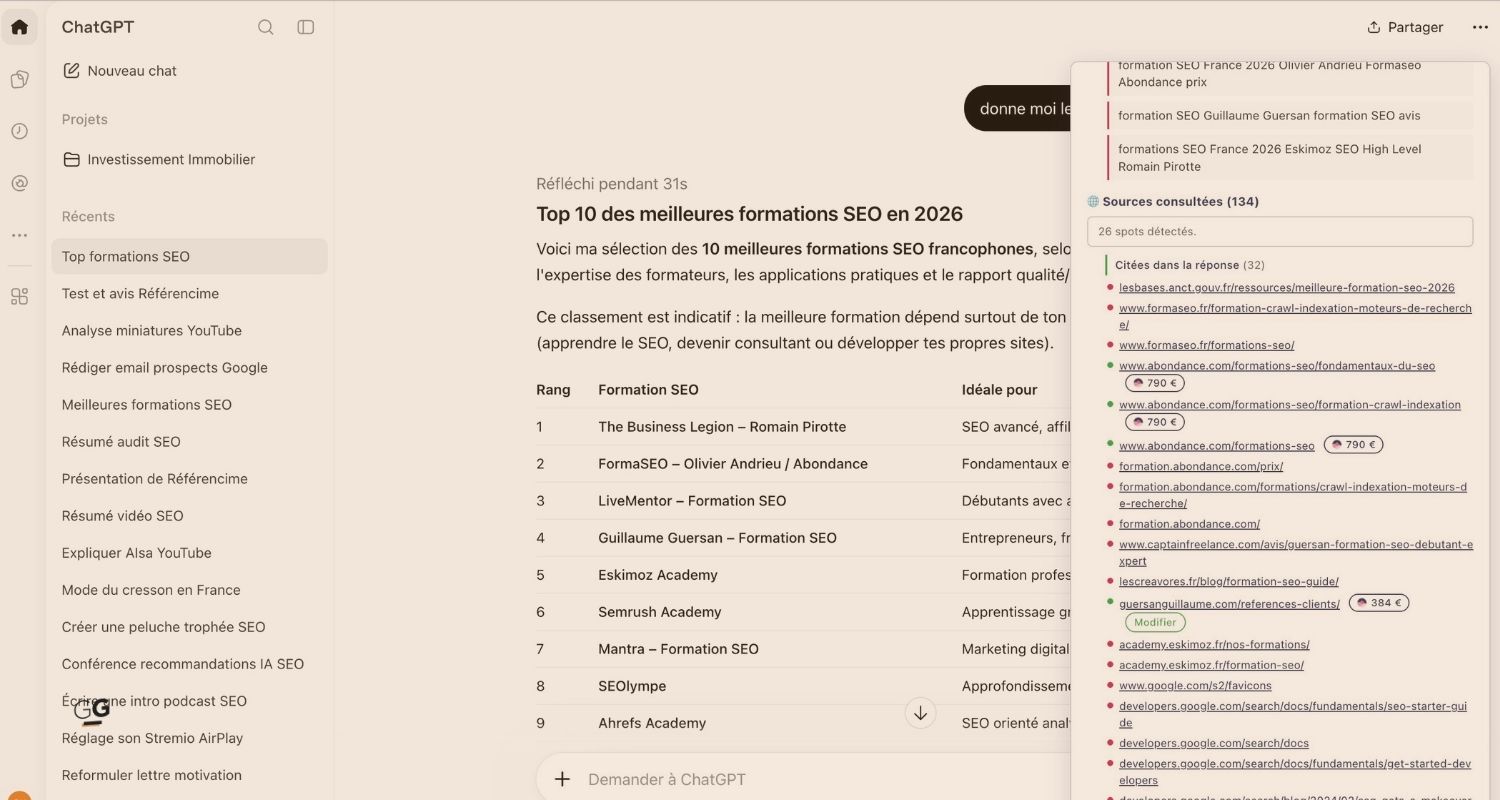The height and width of the screenshot is (800, 1500).
Task: Open the chat search magnifier icon
Action: tap(266, 27)
